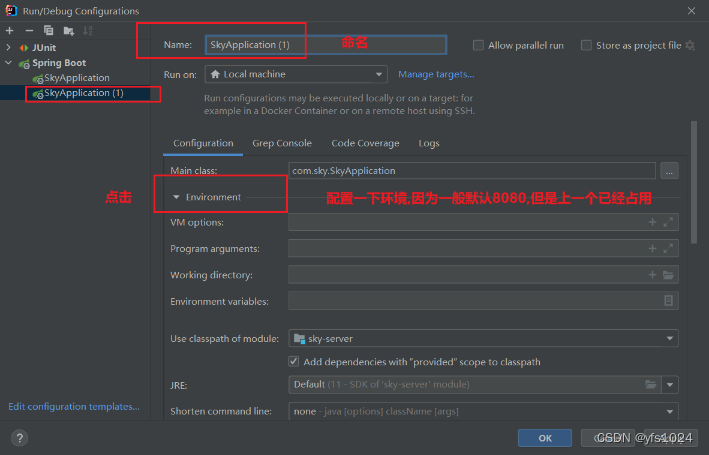
Task: Open the classpath module sky-server dropdown
Action: (483, 338)
